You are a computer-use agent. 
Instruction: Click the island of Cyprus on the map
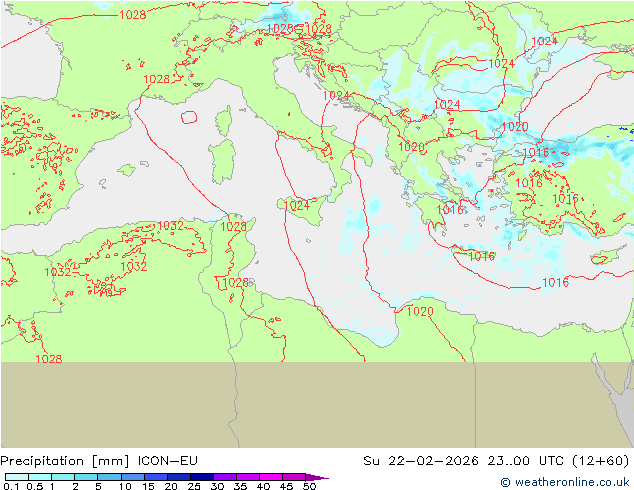click(x=609, y=255)
